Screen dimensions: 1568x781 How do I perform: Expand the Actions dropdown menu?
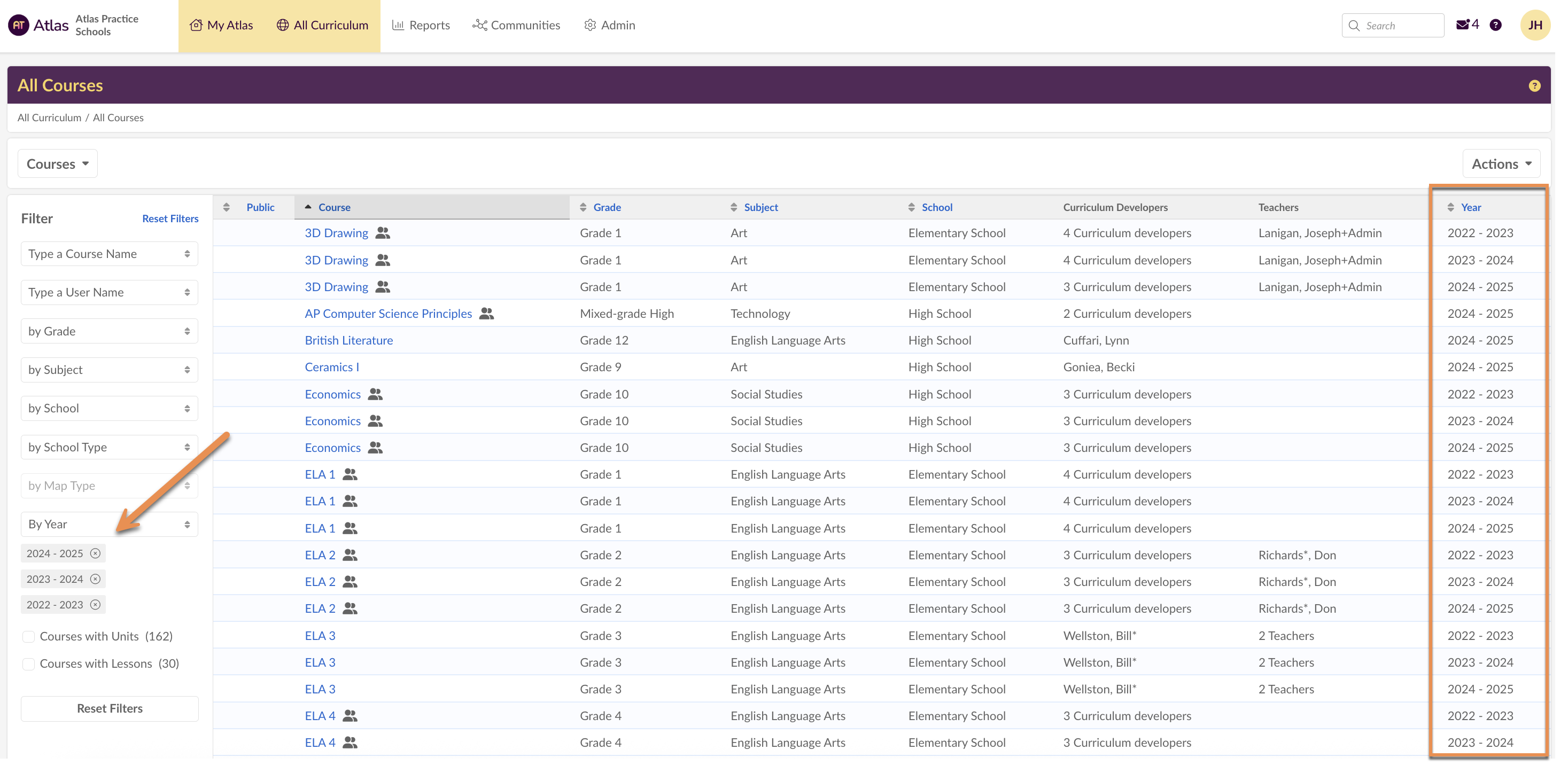[x=1501, y=164]
